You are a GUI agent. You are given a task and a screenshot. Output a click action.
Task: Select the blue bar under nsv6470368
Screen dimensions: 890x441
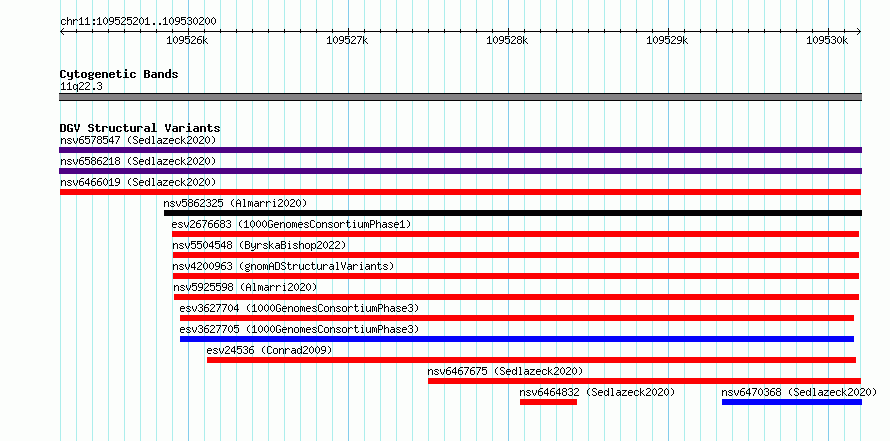tap(792, 402)
